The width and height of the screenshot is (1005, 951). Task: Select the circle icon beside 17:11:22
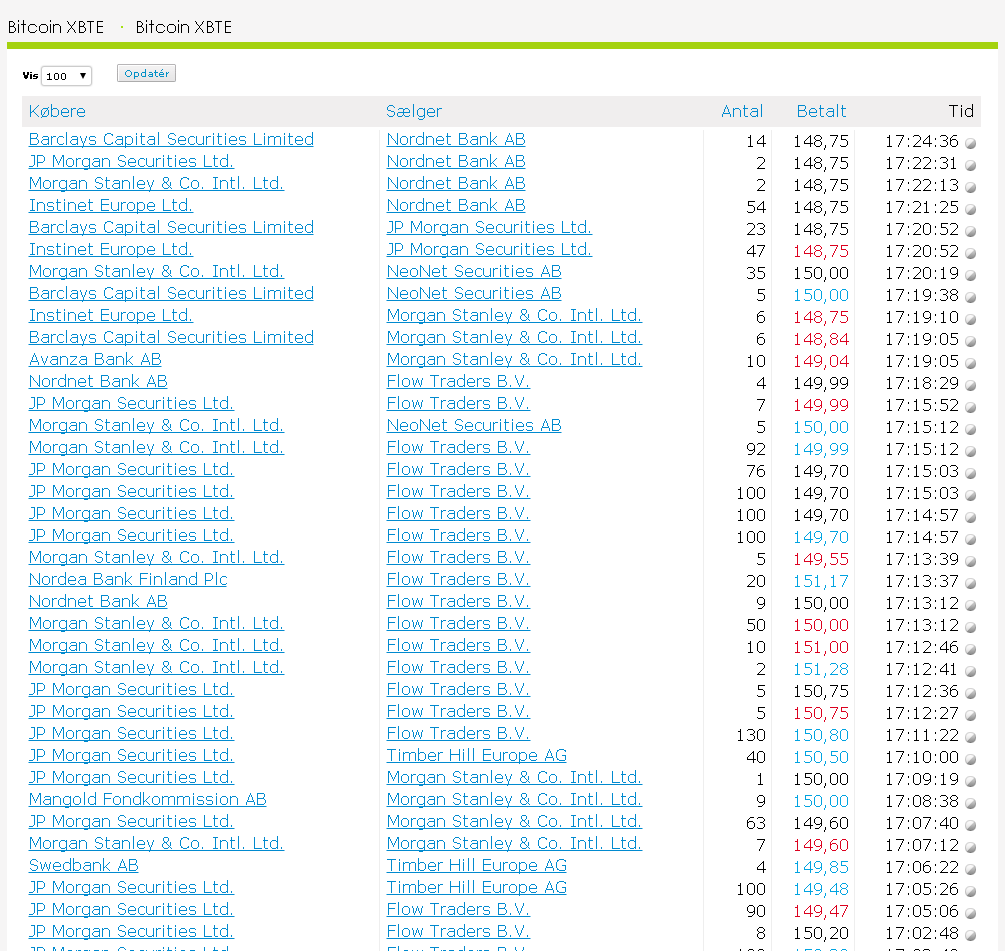pyautogui.click(x=970, y=737)
